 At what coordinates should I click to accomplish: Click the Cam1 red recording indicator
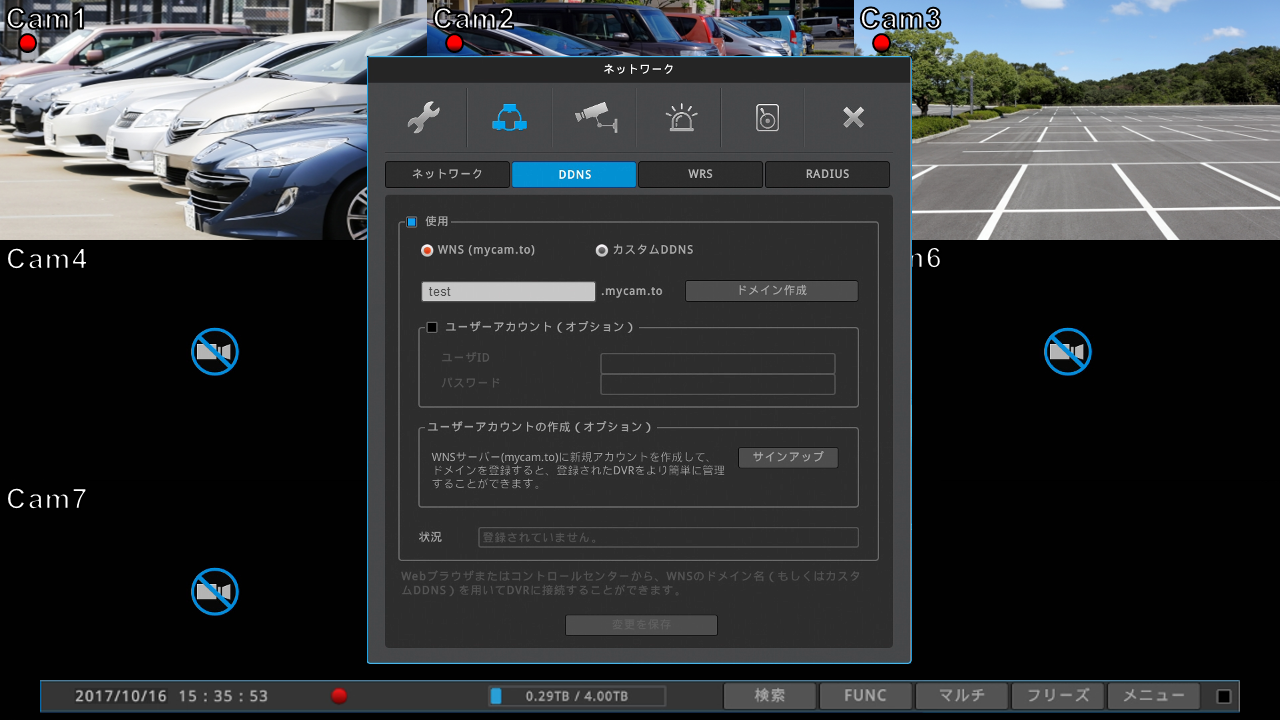(x=27, y=43)
